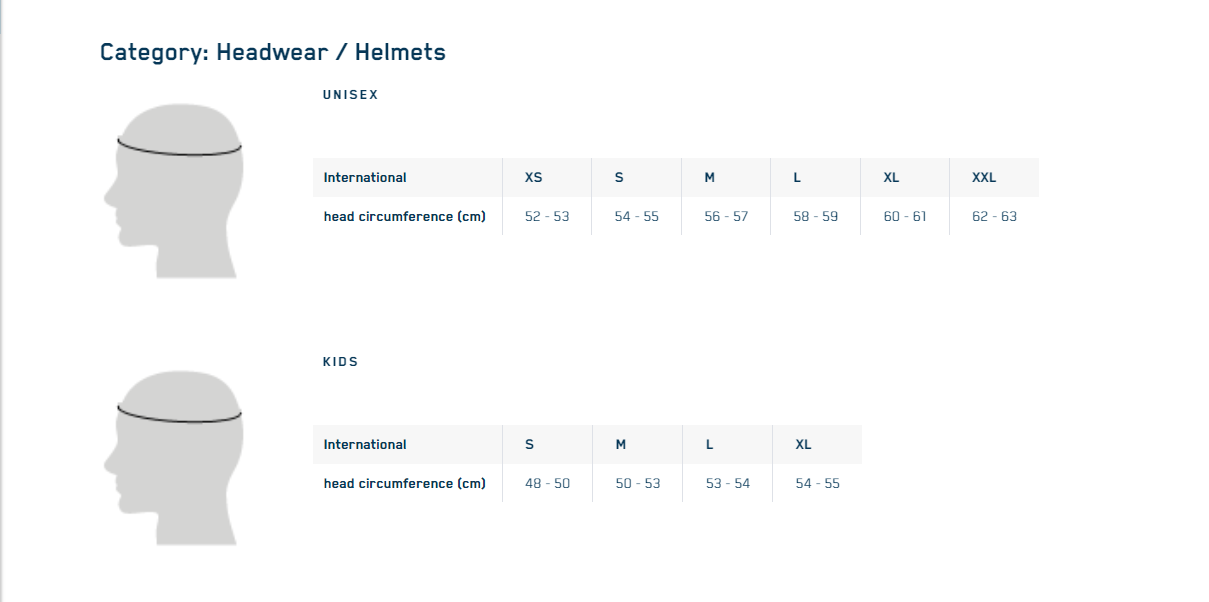This screenshot has width=1209, height=602.
Task: Click the kids 53 - 54 cell
Action: coord(728,484)
